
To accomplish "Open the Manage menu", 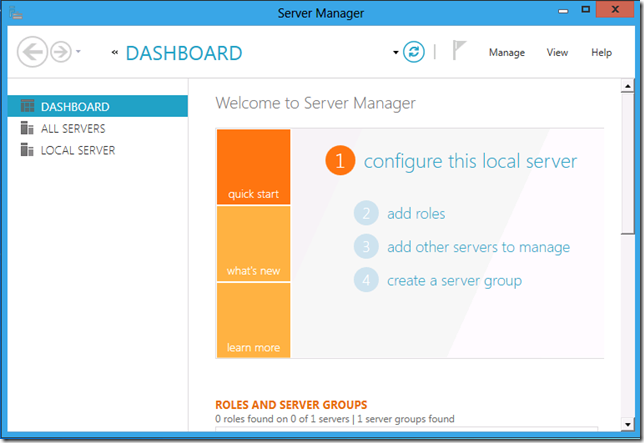I will 506,53.
